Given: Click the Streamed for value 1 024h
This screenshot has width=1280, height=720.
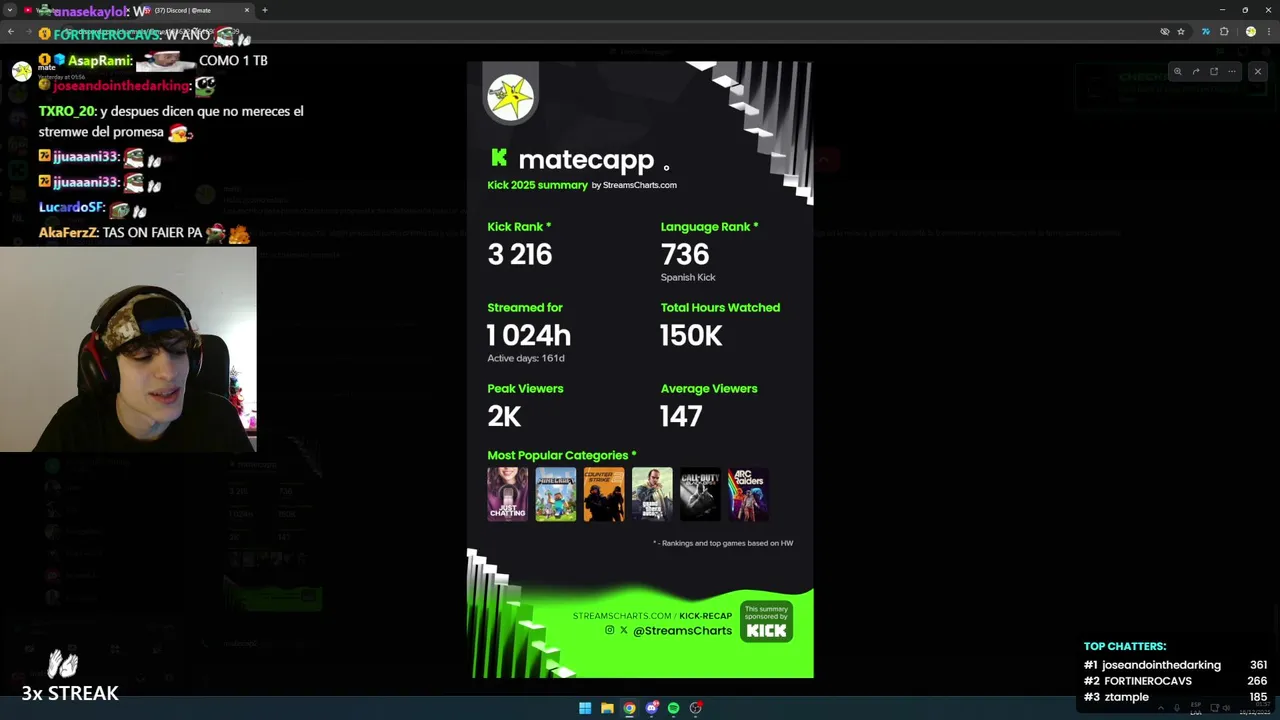Looking at the screenshot, I should pyautogui.click(x=529, y=335).
